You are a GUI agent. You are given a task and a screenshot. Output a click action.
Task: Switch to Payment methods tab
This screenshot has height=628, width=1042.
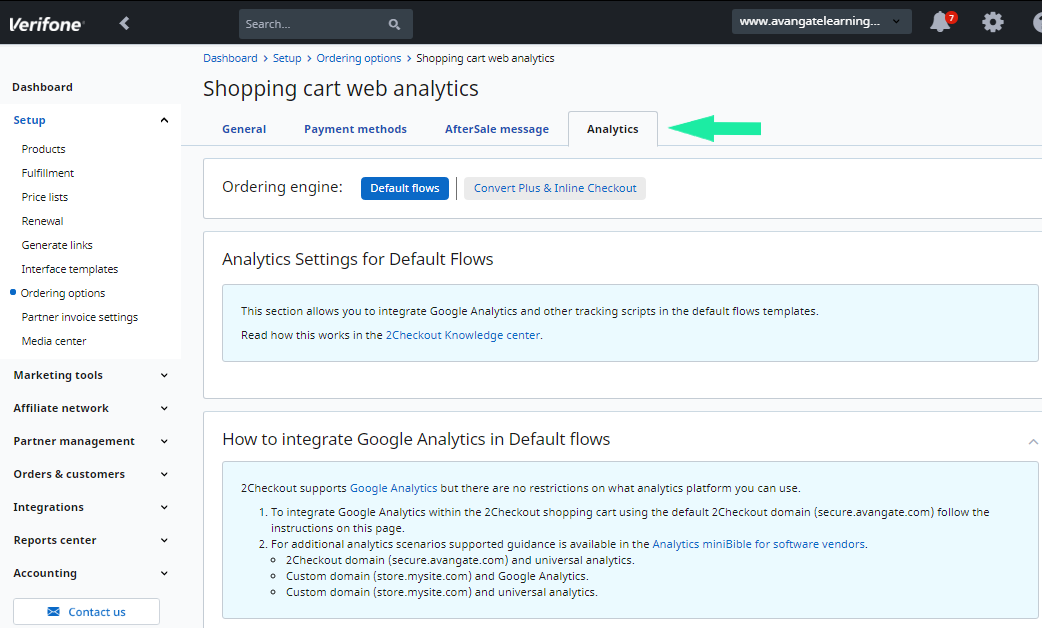pyautogui.click(x=356, y=129)
